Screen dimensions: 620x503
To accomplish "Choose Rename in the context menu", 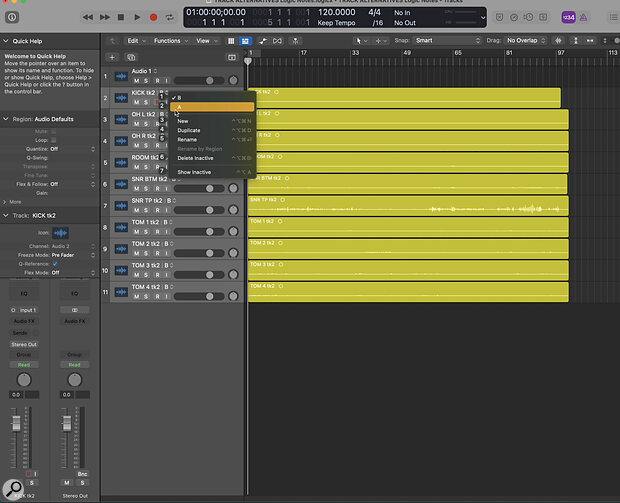I will (212, 140).
